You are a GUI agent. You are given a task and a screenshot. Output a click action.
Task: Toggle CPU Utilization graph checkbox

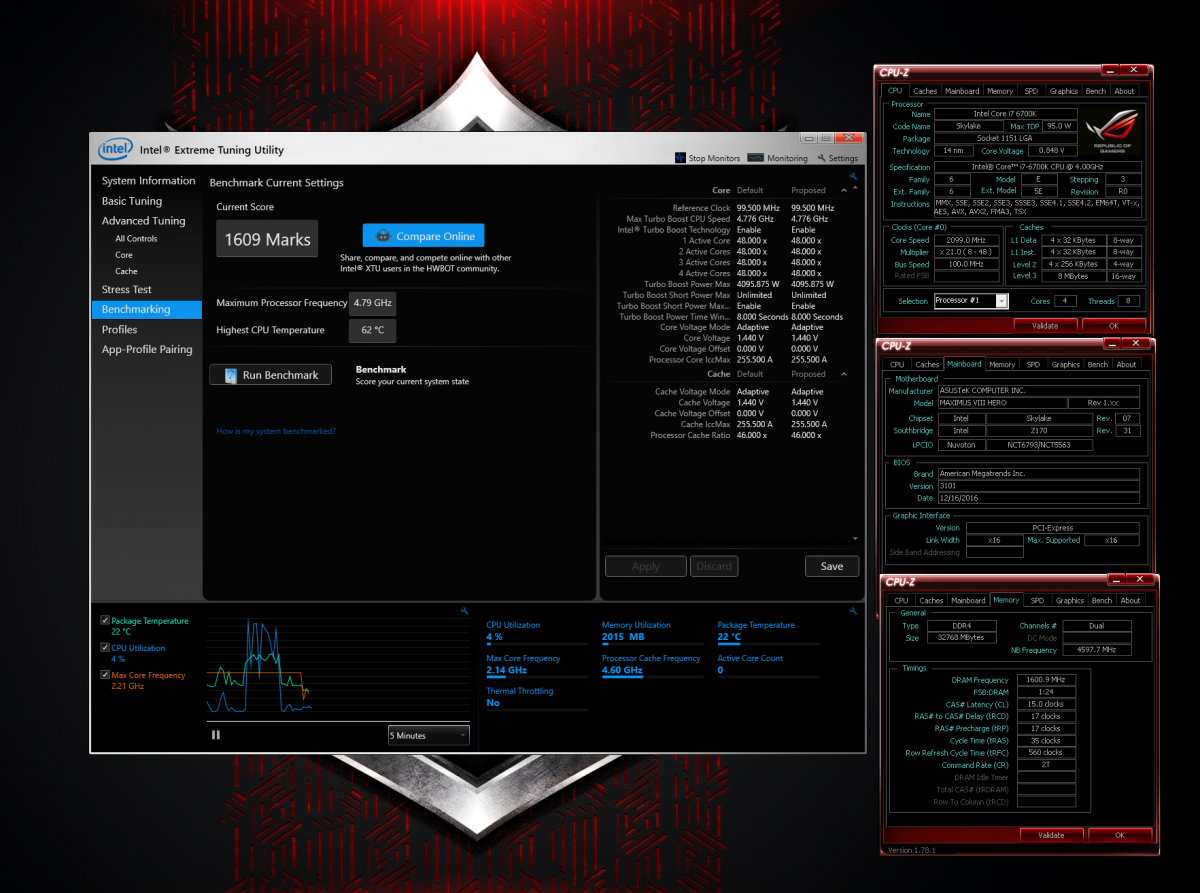tap(106, 648)
